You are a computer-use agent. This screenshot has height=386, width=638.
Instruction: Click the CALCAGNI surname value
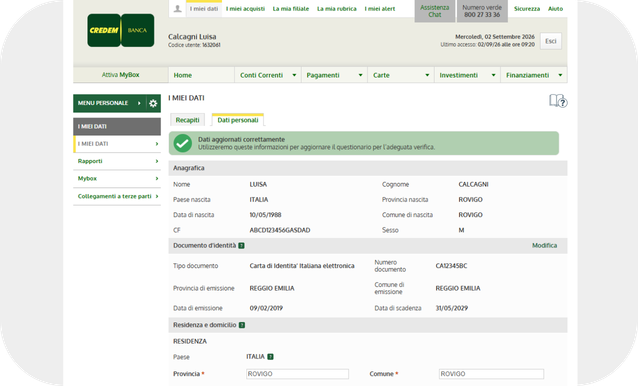pos(473,184)
